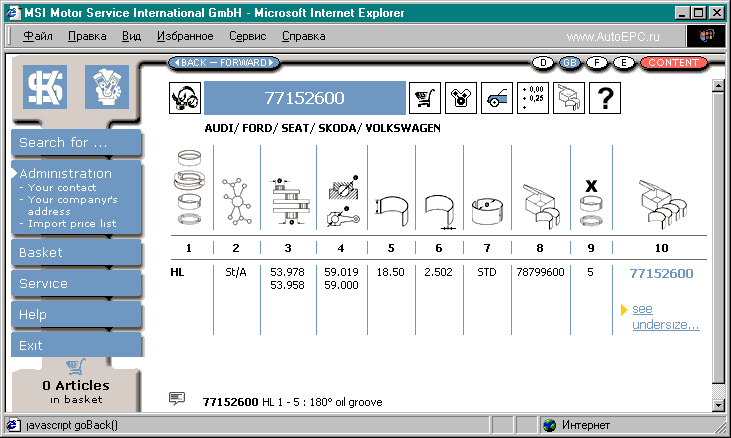This screenshot has width=731, height=438.
Task: Click column 1 bearing type icon
Action: 189,187
